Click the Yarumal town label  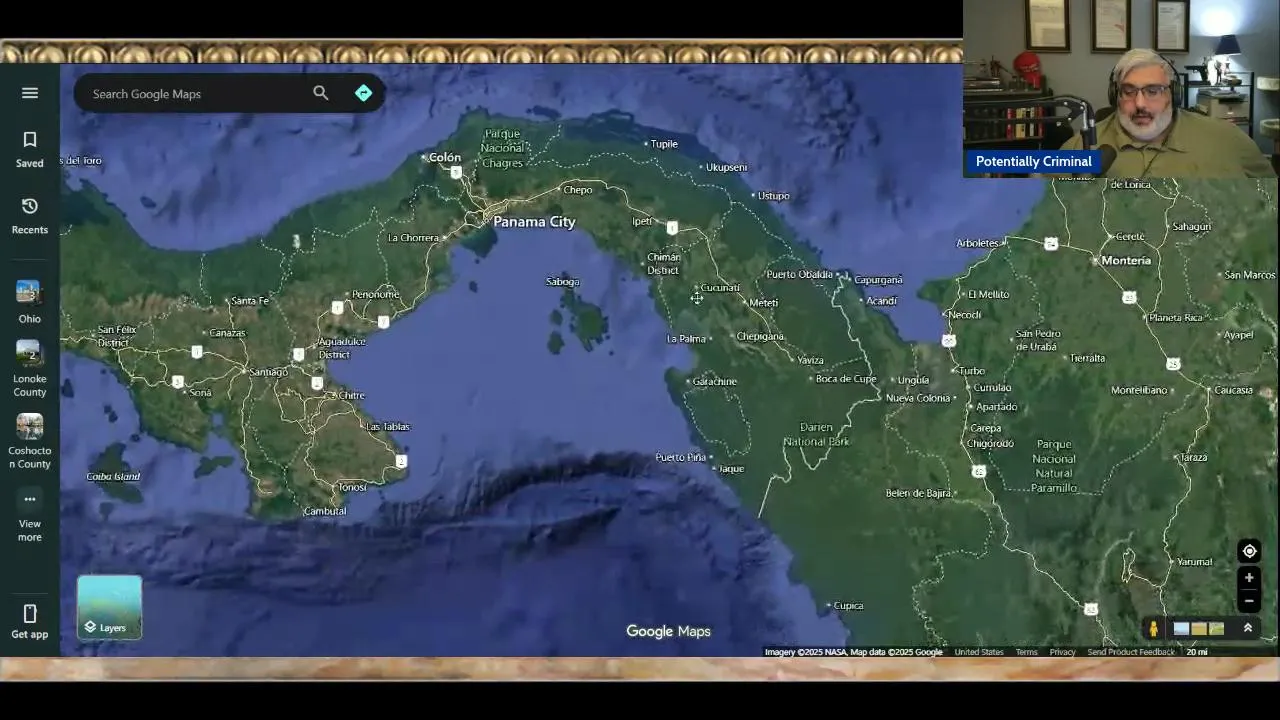point(1194,562)
